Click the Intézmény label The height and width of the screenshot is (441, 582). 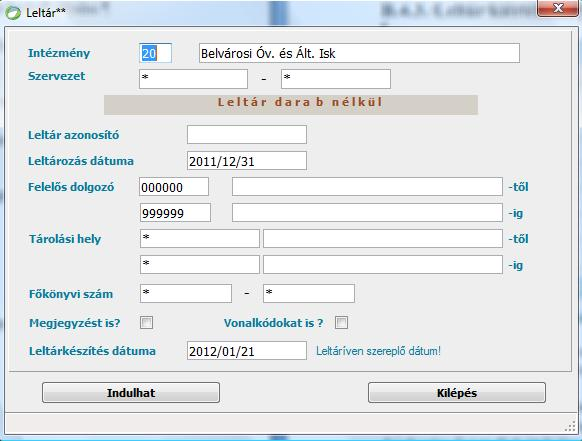tap(59, 53)
